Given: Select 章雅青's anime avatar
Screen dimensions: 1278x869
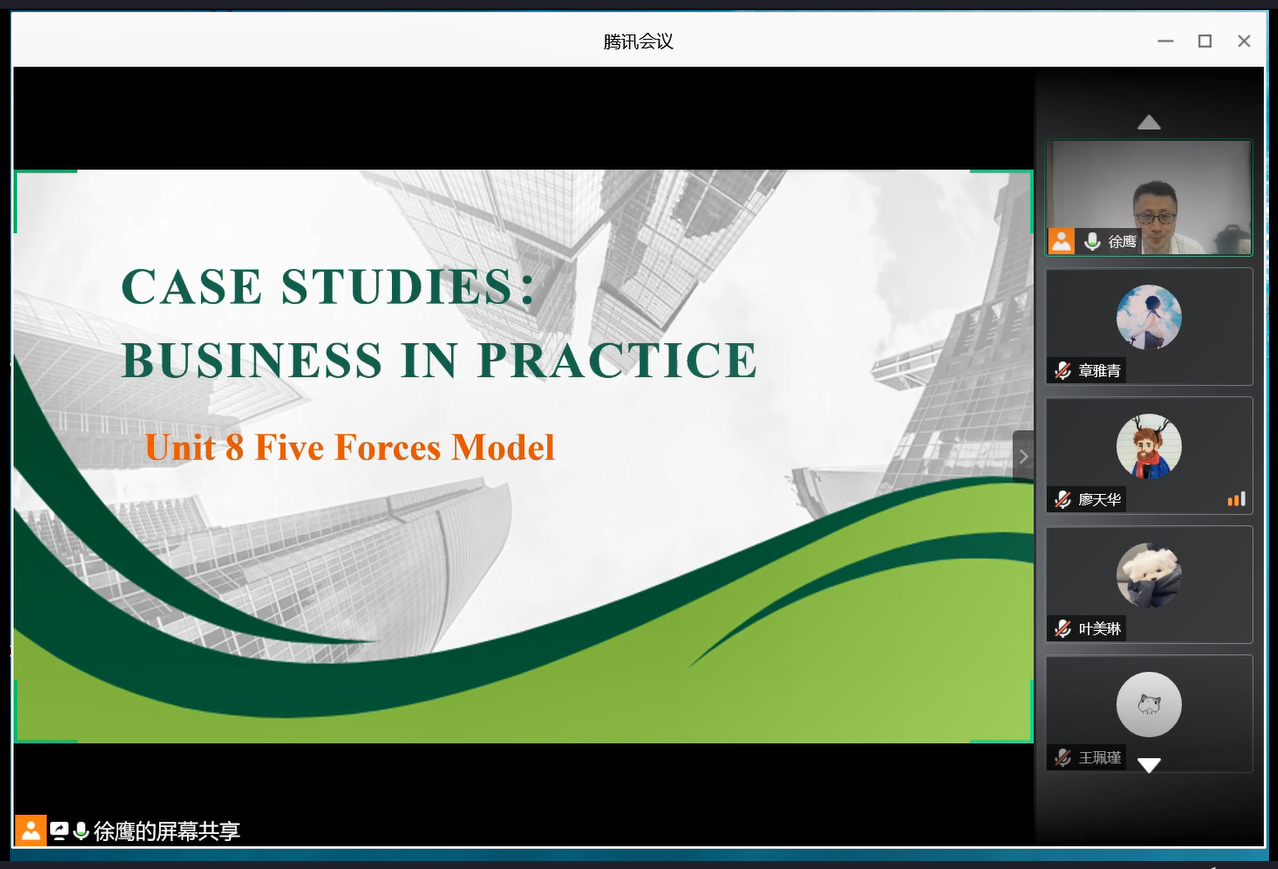Looking at the screenshot, I should (1148, 317).
